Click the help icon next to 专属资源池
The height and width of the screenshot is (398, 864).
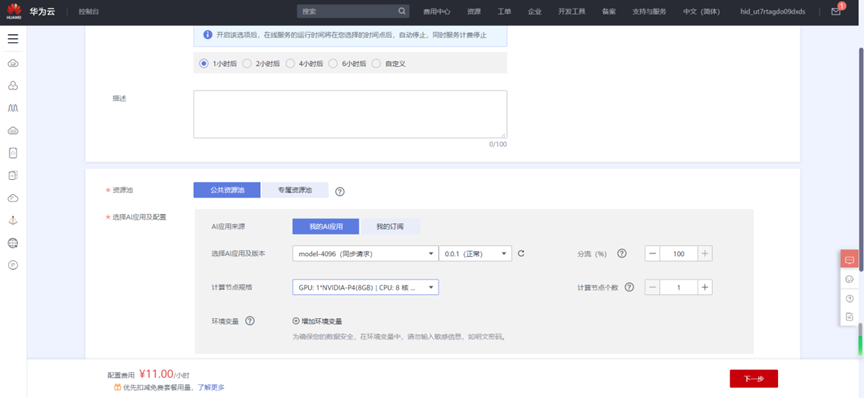tap(340, 191)
